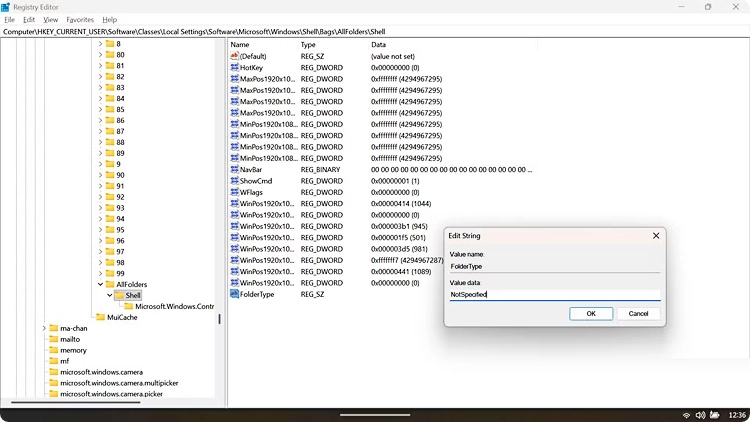The height and width of the screenshot is (422, 750).
Task: Click the HotKey DWORD value icon
Action: (x=234, y=67)
